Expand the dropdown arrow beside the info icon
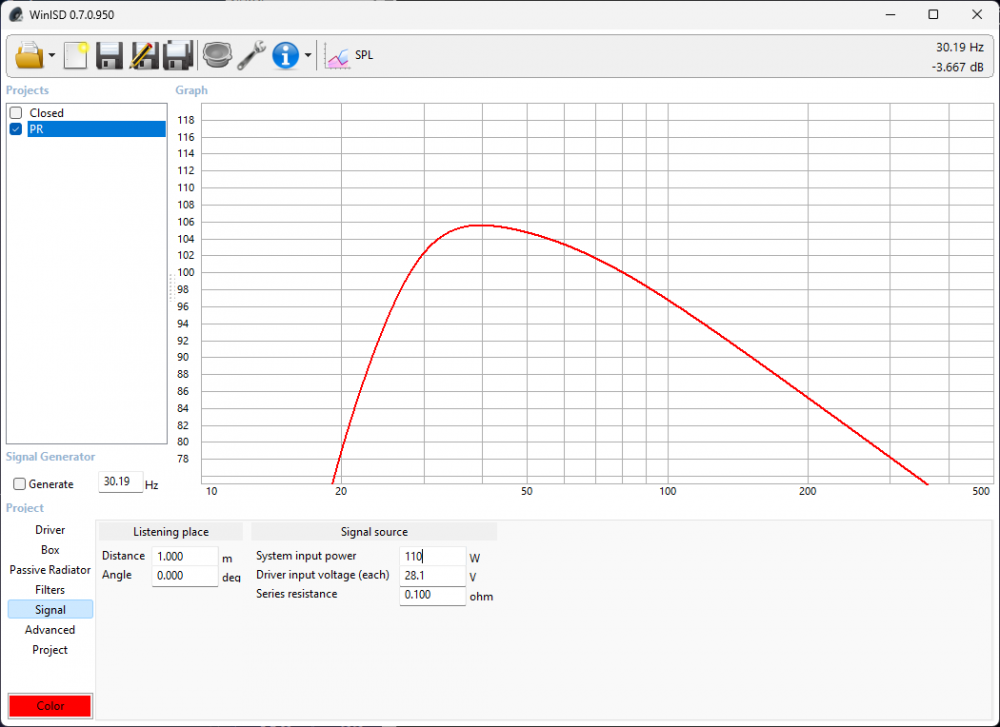Viewport: 1000px width, 727px height. [308, 56]
